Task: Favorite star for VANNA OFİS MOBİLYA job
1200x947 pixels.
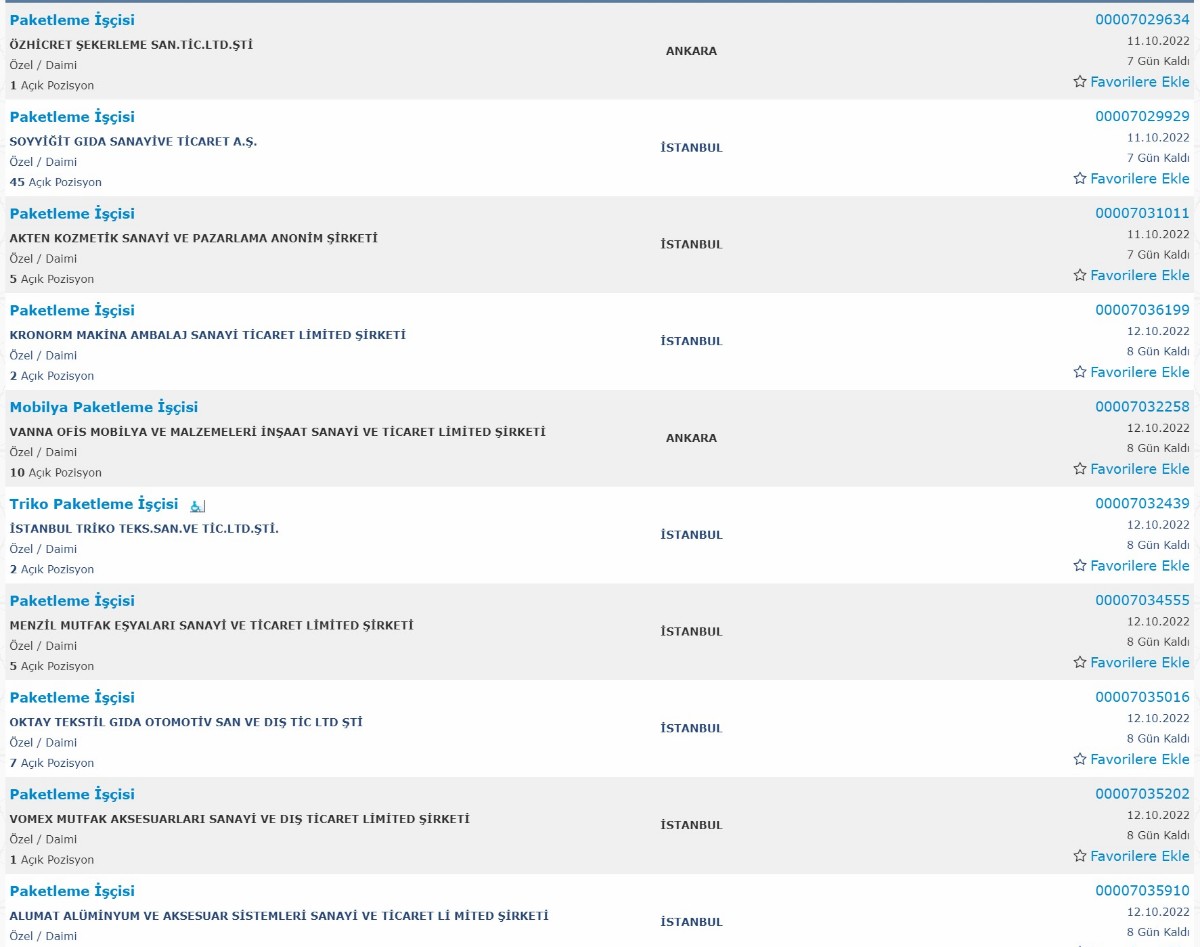Action: [x=1079, y=469]
